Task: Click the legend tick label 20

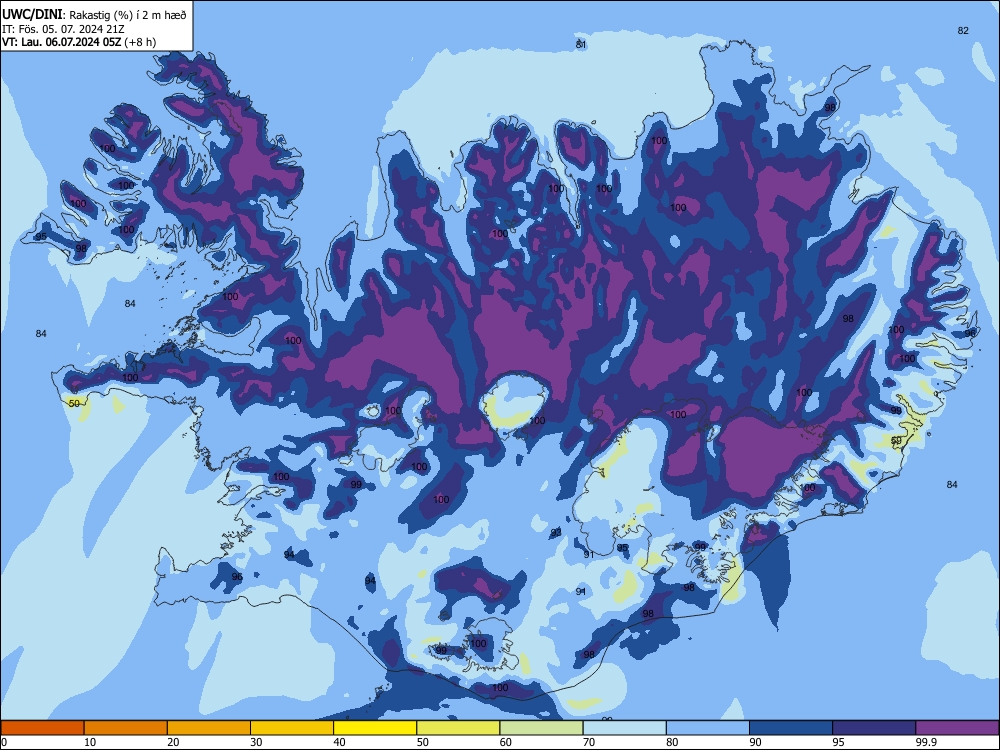Action: 173,742
